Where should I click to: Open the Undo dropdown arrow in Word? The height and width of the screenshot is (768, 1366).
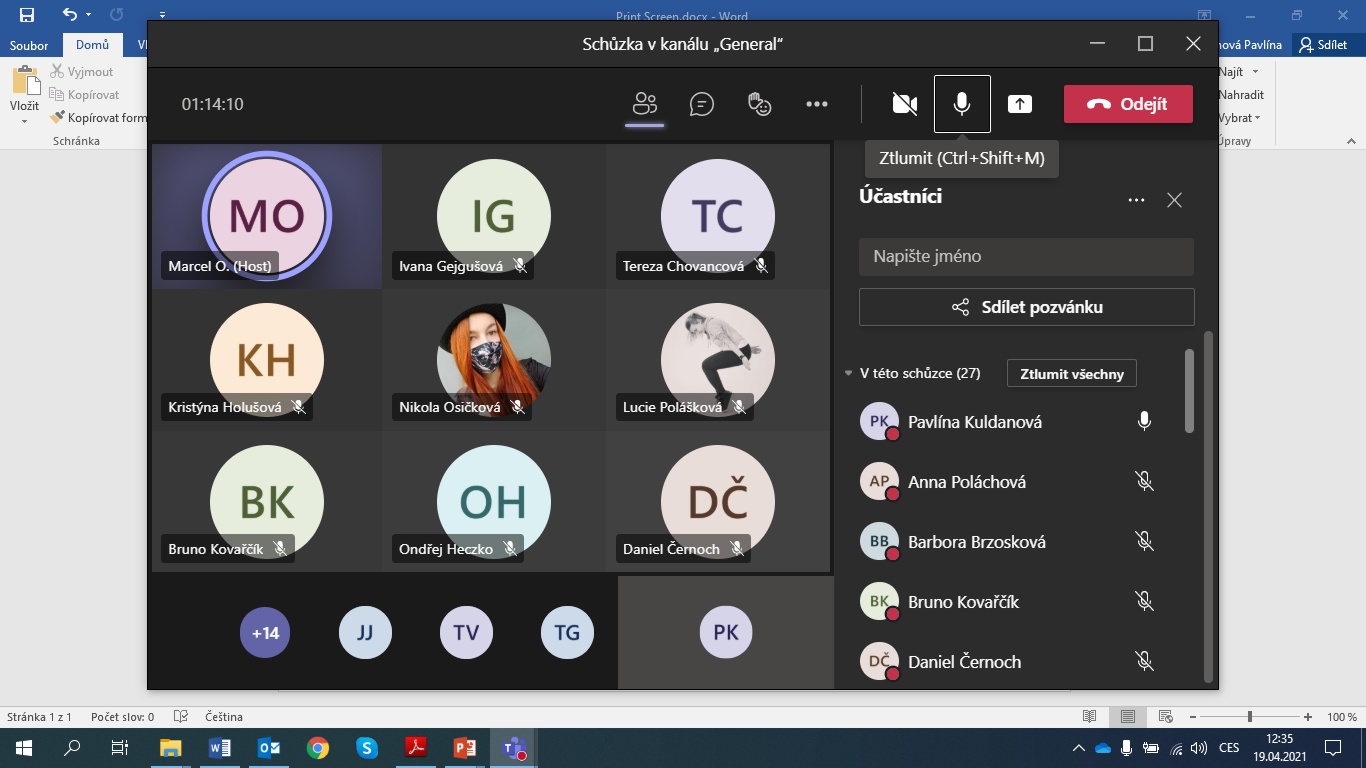[x=89, y=15]
